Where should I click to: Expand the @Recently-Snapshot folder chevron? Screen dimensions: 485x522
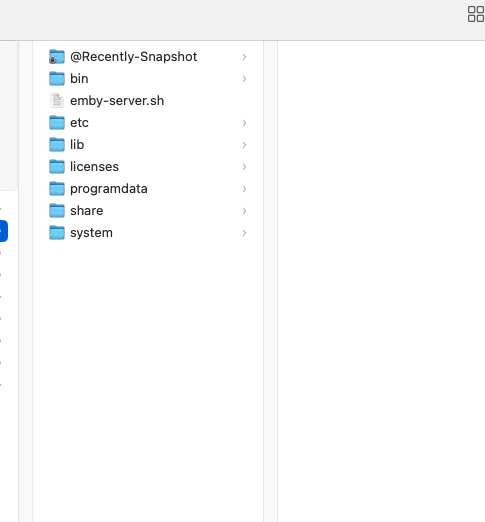(x=244, y=57)
